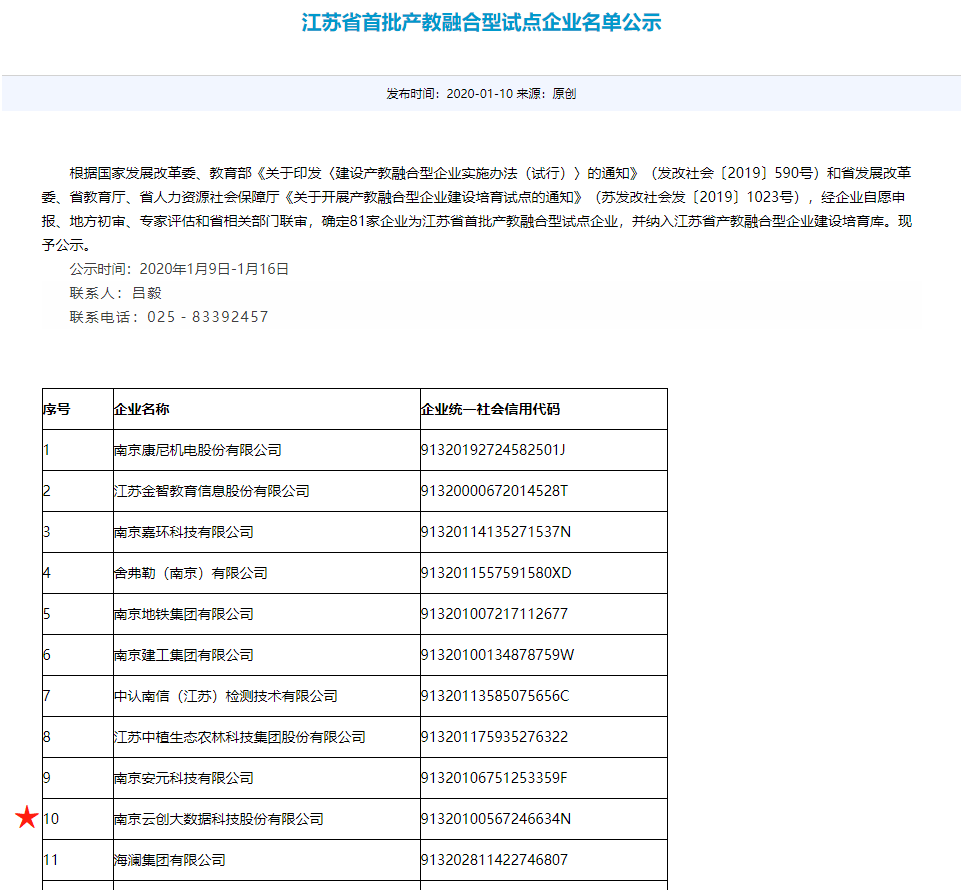Select company name 南京地铁集团有限公司

[184, 614]
